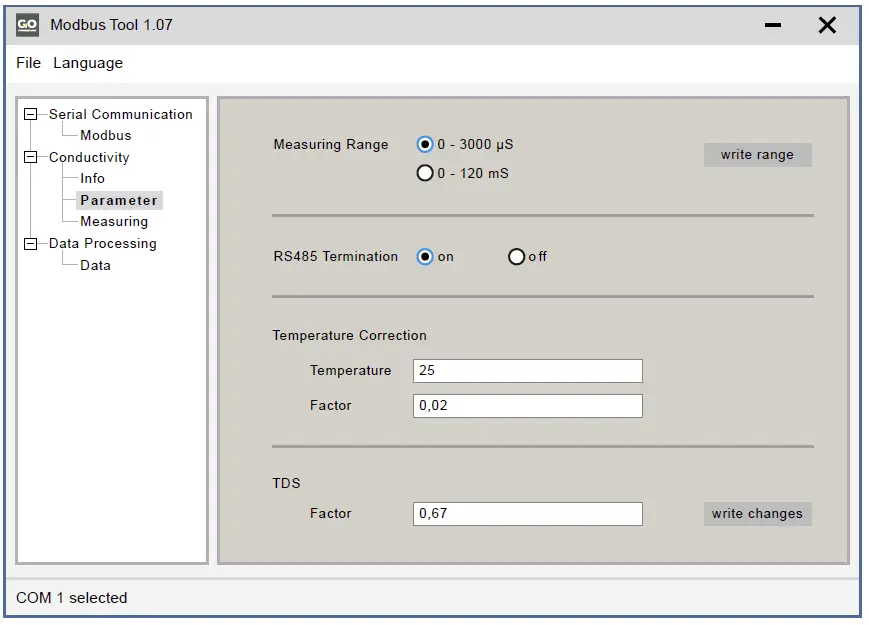
Task: Click the GO logo in the title bar
Action: pos(26,25)
